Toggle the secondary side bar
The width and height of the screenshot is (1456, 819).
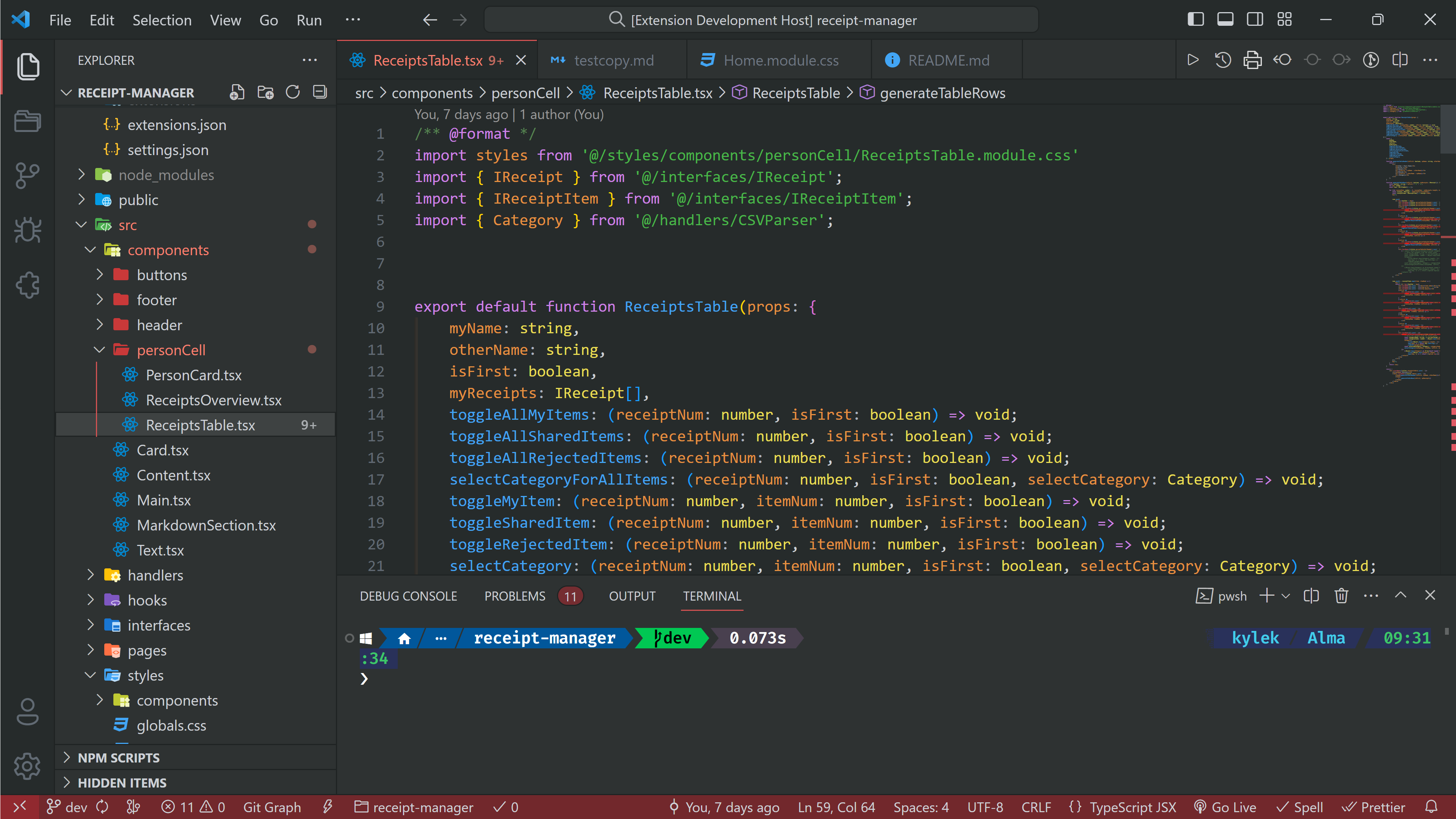[x=1255, y=20]
